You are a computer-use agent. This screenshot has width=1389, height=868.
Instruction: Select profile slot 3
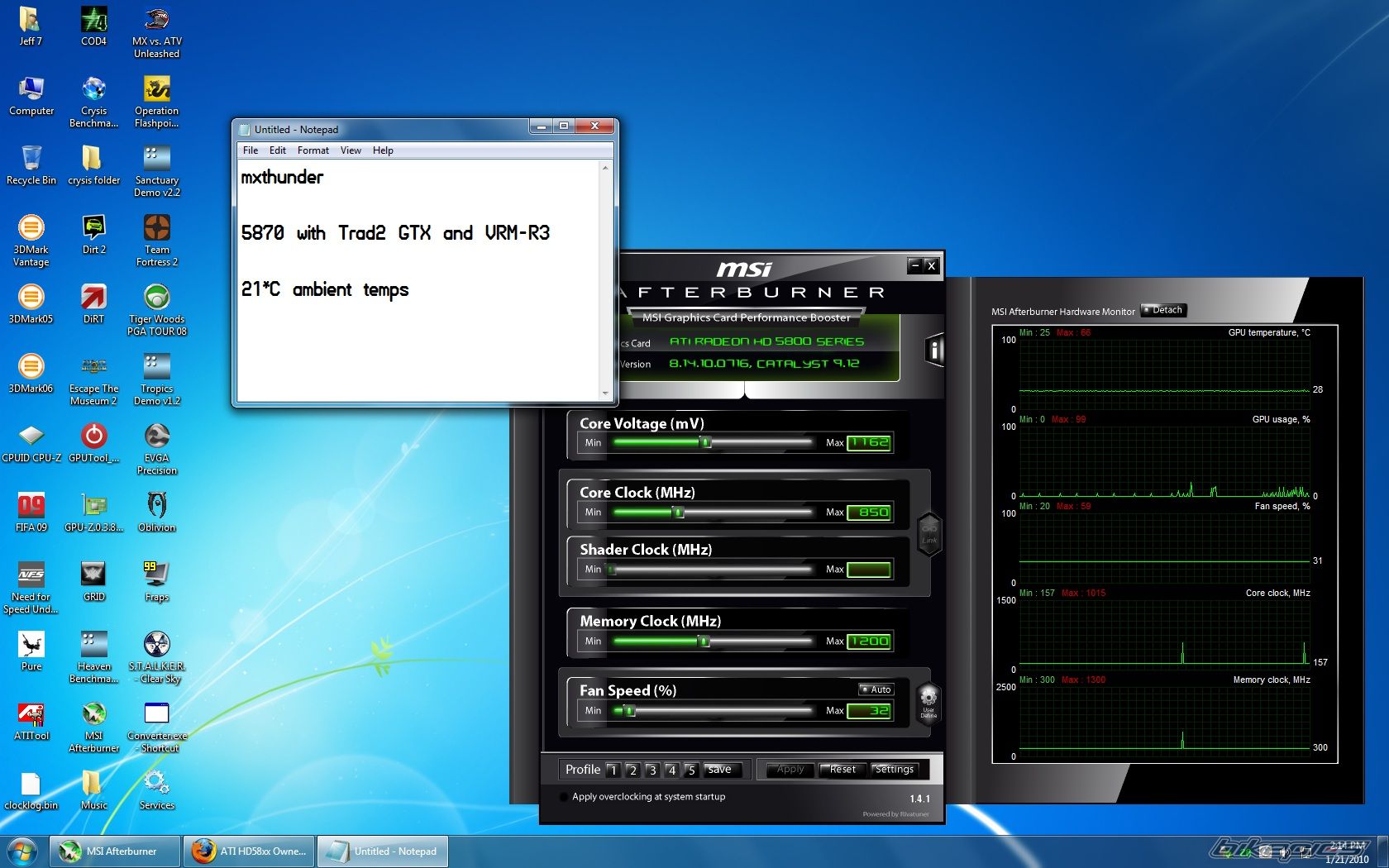(x=652, y=770)
